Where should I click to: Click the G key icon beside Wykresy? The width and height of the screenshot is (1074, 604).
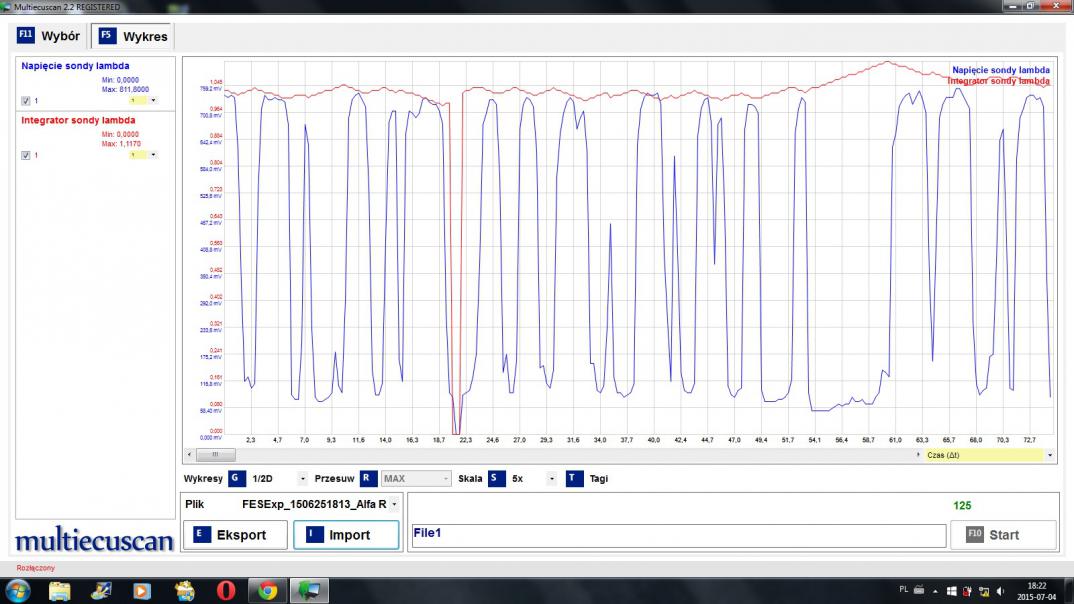236,479
